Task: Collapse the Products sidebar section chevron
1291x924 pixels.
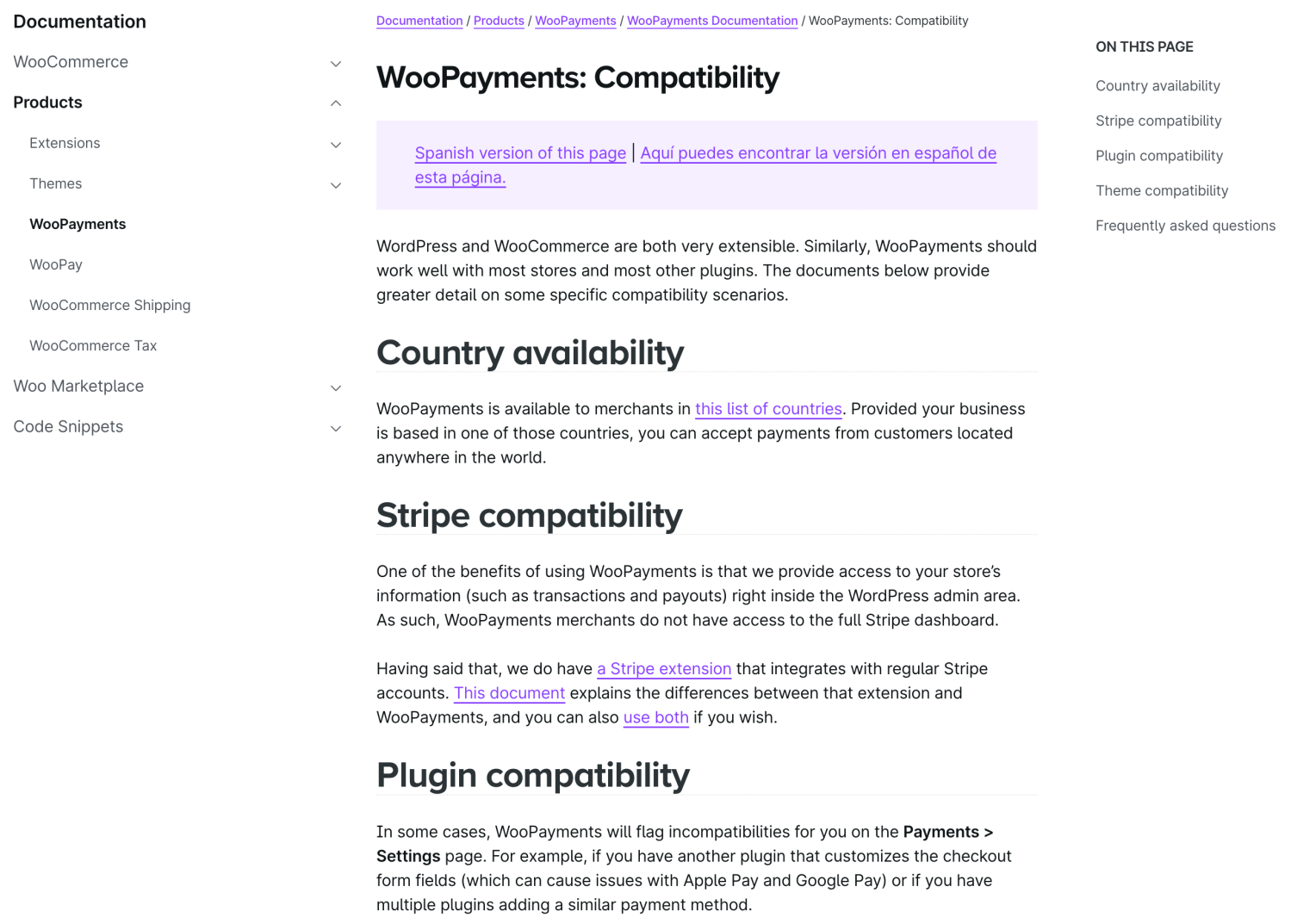Action: (336, 103)
